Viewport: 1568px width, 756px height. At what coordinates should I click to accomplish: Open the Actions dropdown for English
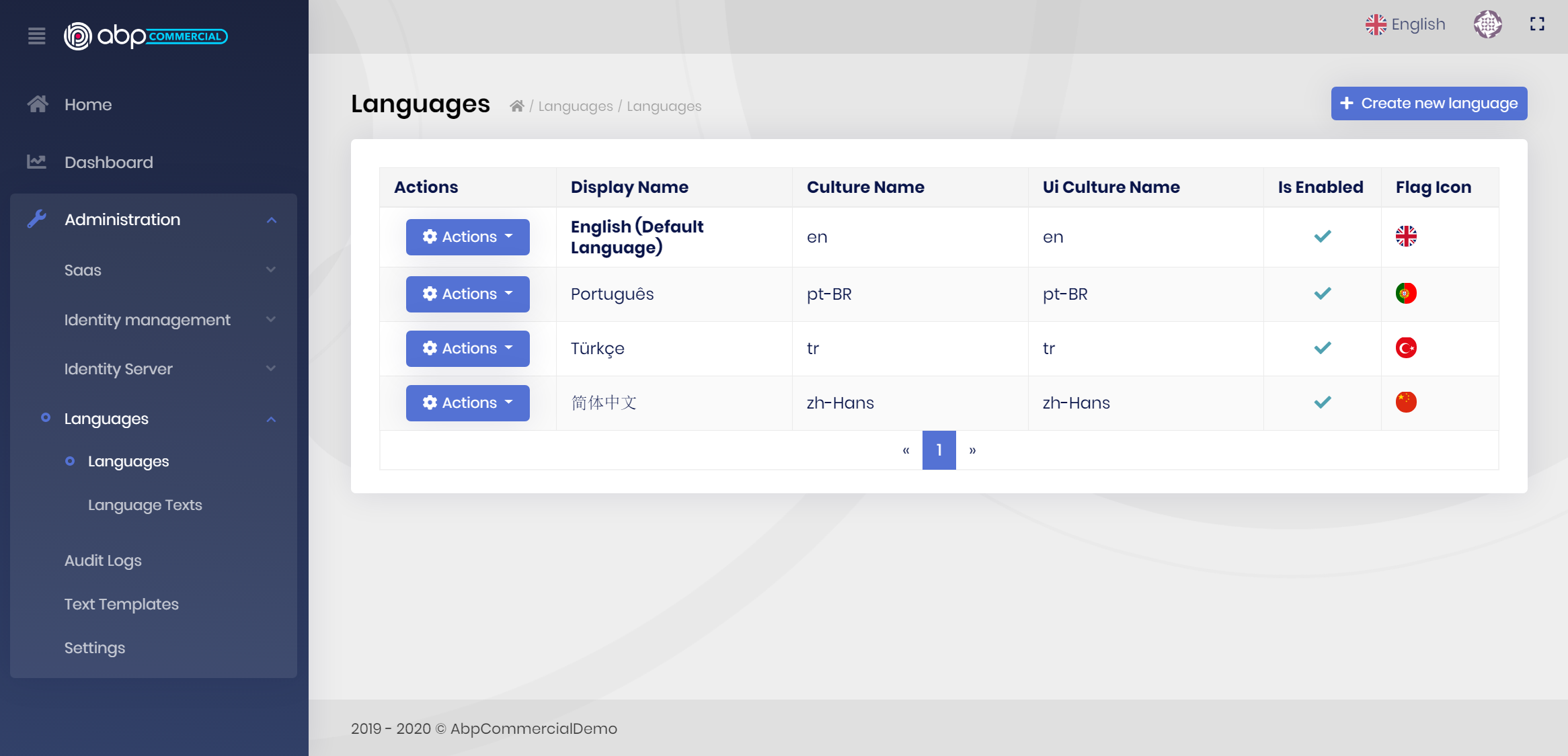[x=467, y=237]
